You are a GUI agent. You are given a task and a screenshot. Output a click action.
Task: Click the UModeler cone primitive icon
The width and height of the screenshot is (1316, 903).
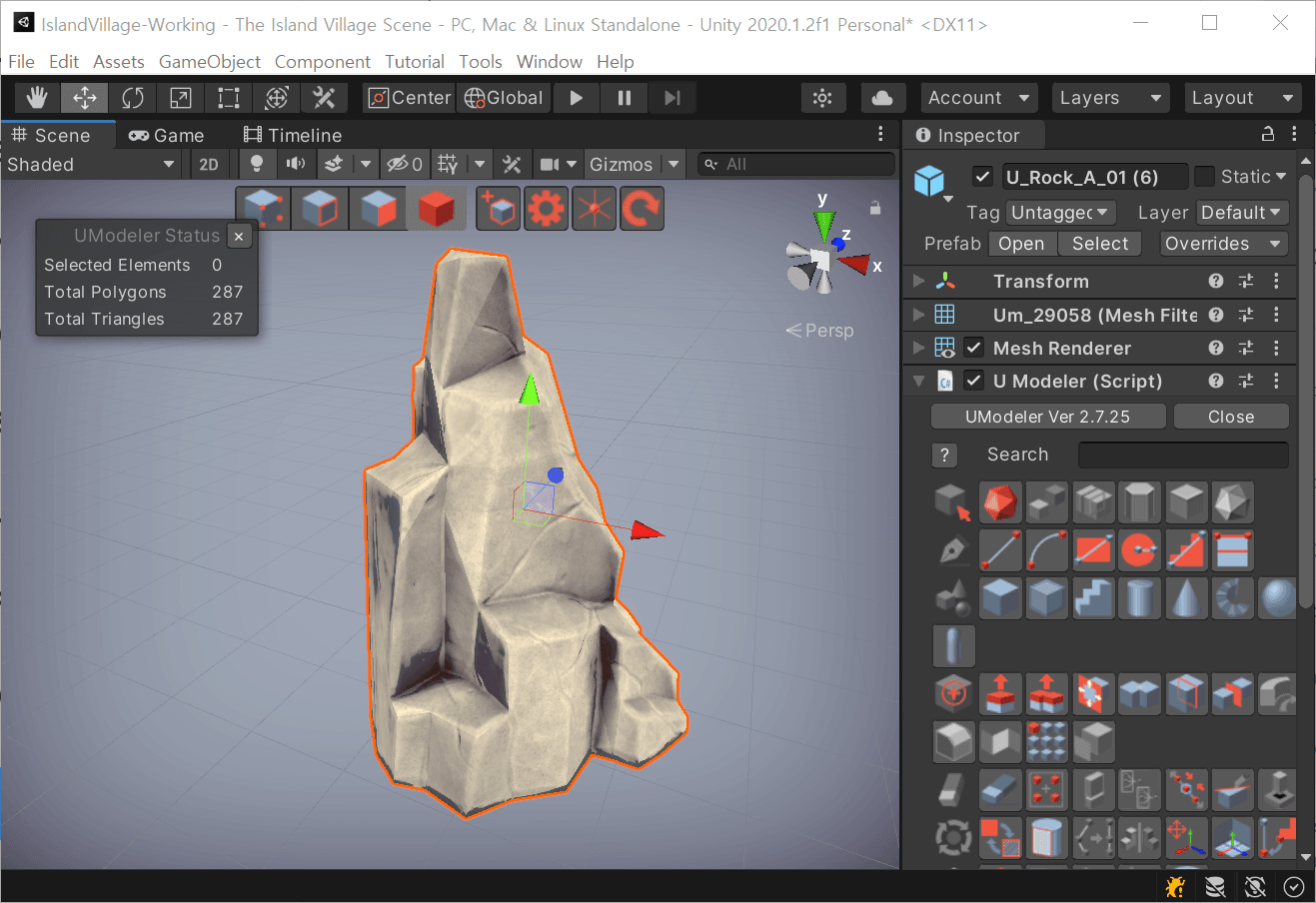coord(1186,598)
